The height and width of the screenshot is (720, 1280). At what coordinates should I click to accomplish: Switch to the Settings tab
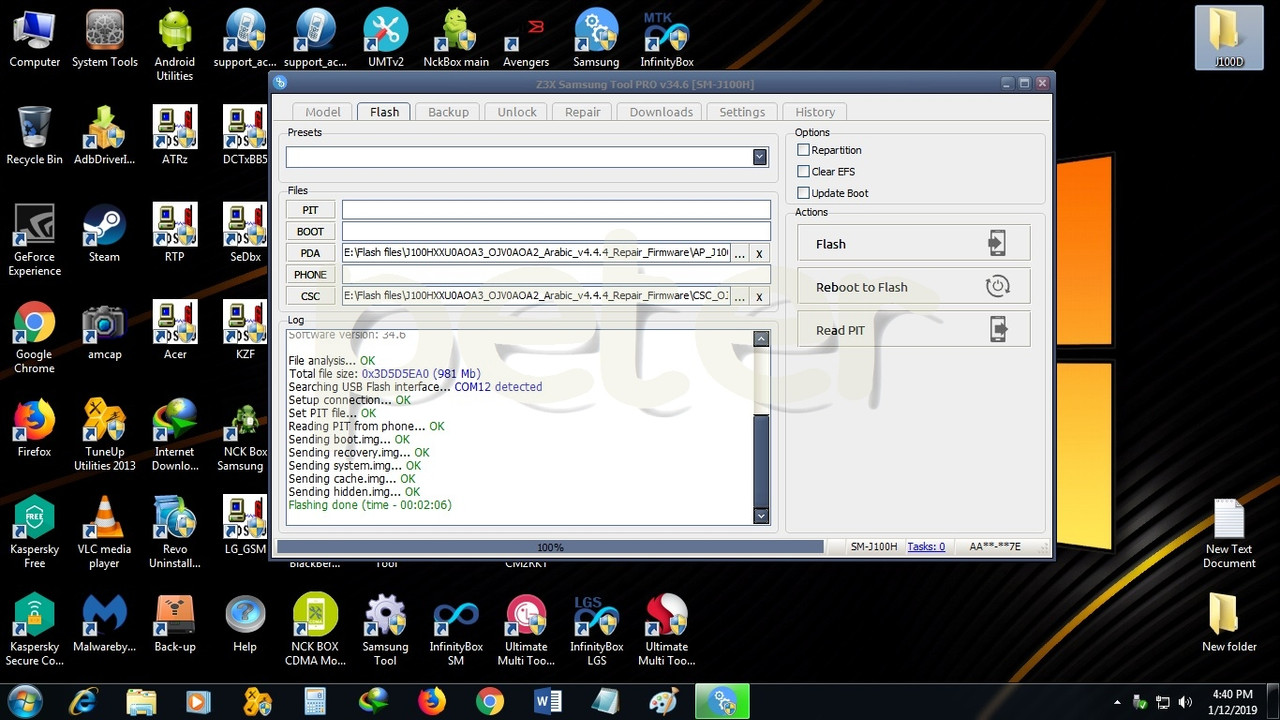click(742, 112)
